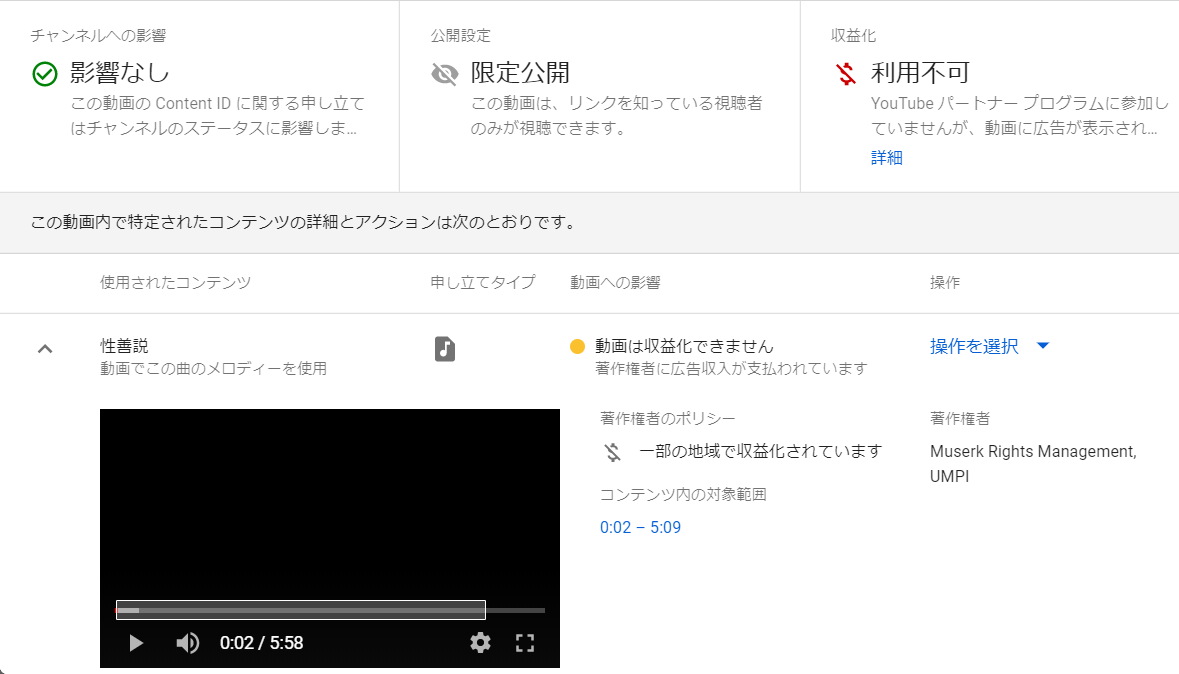Play the video preview
The image size is (1179, 674).
(x=137, y=643)
